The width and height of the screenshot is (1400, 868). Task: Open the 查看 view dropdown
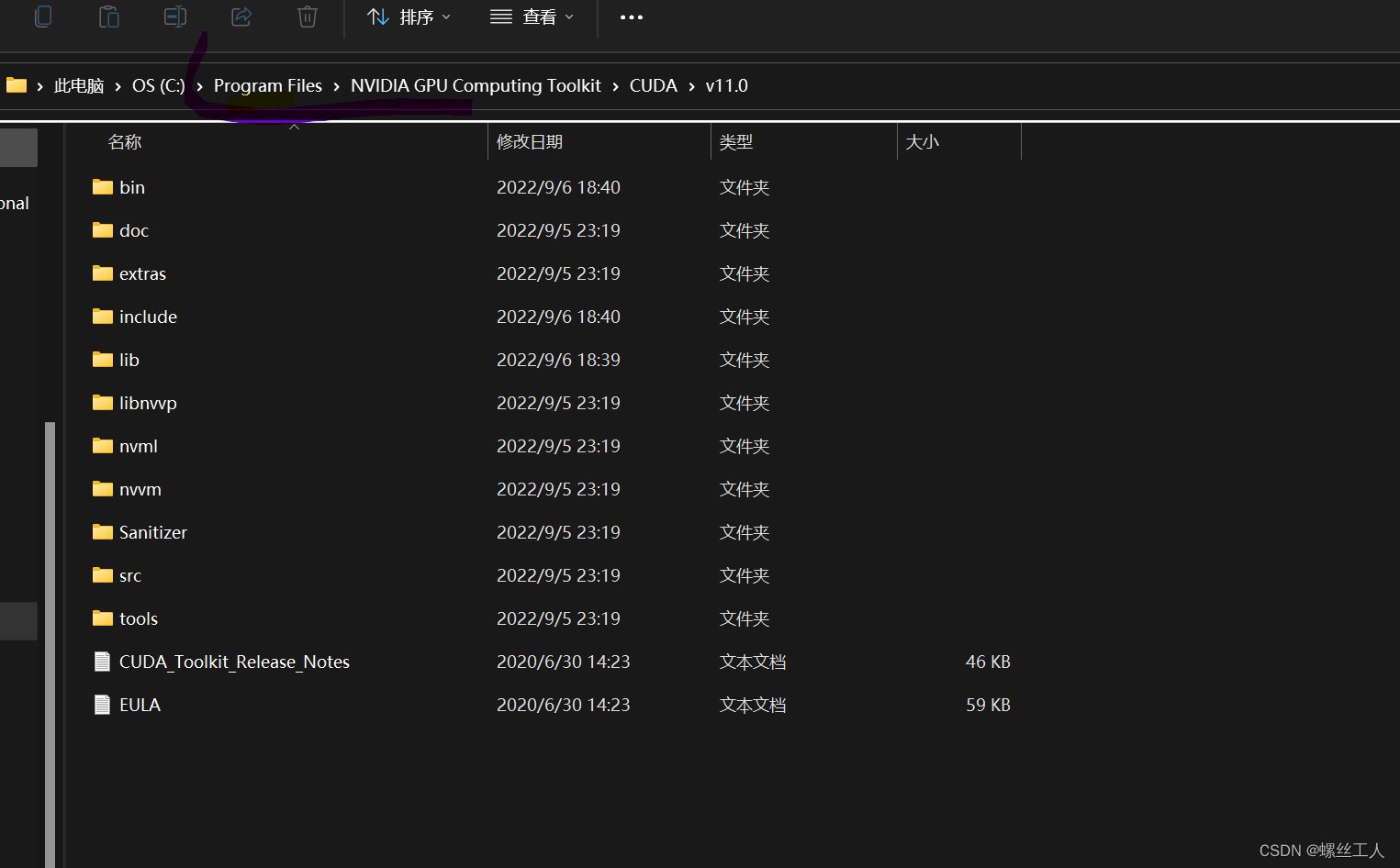coord(532,17)
